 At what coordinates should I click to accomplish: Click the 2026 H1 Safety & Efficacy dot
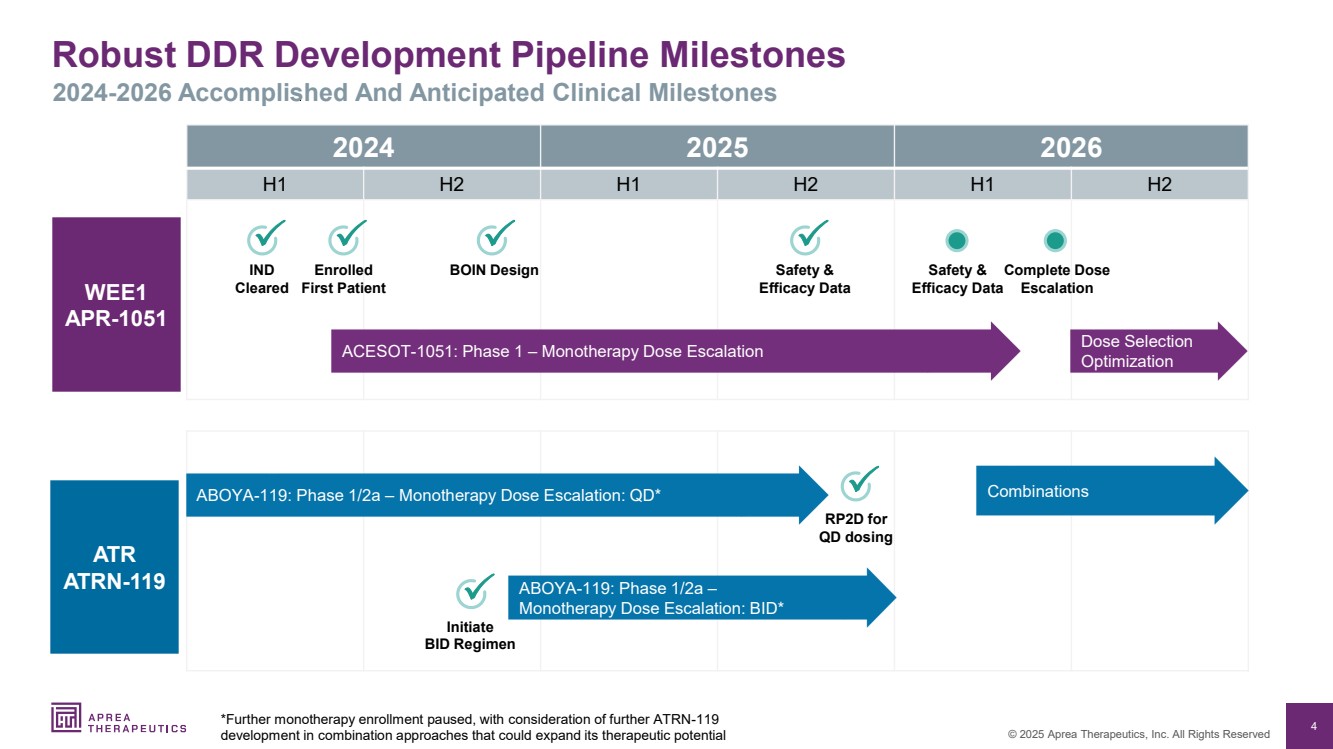coord(957,240)
